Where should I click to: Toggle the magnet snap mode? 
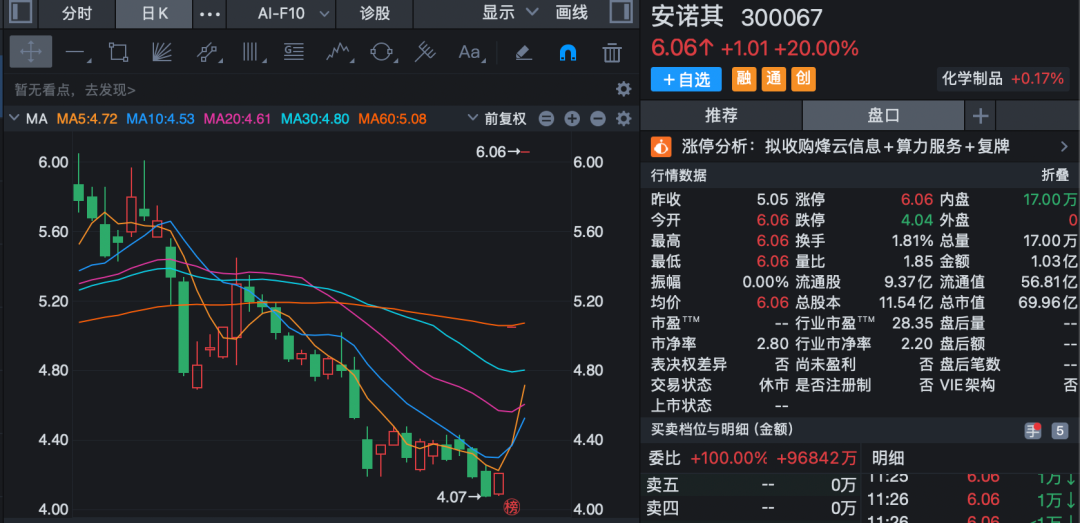(567, 52)
